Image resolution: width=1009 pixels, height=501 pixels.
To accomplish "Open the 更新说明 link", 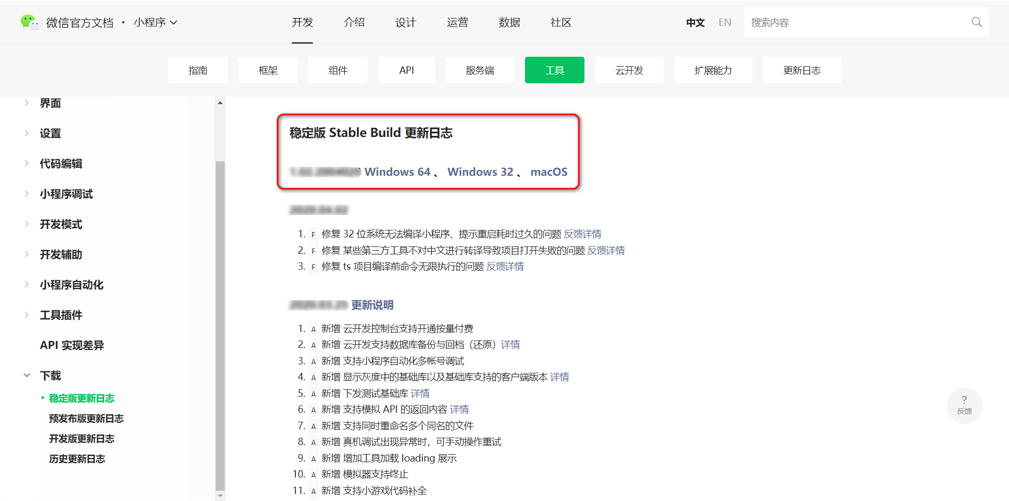I will click(x=372, y=305).
